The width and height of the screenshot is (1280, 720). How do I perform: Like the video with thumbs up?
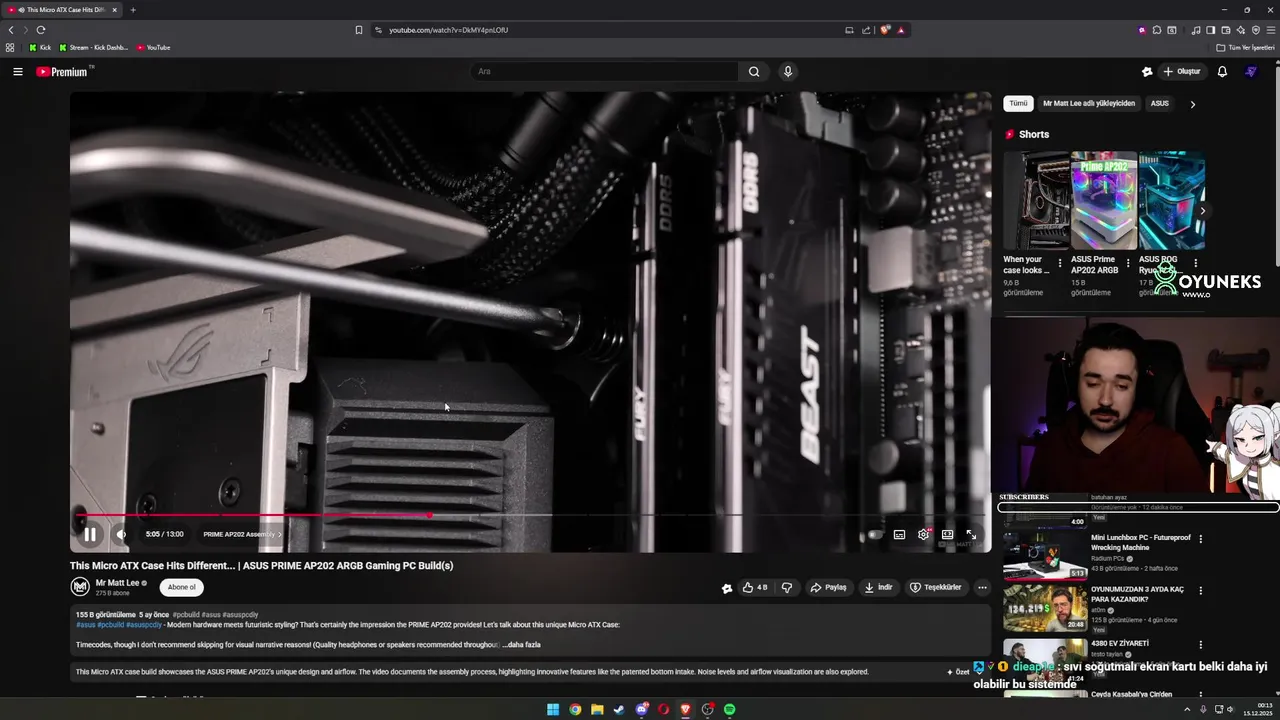755,587
